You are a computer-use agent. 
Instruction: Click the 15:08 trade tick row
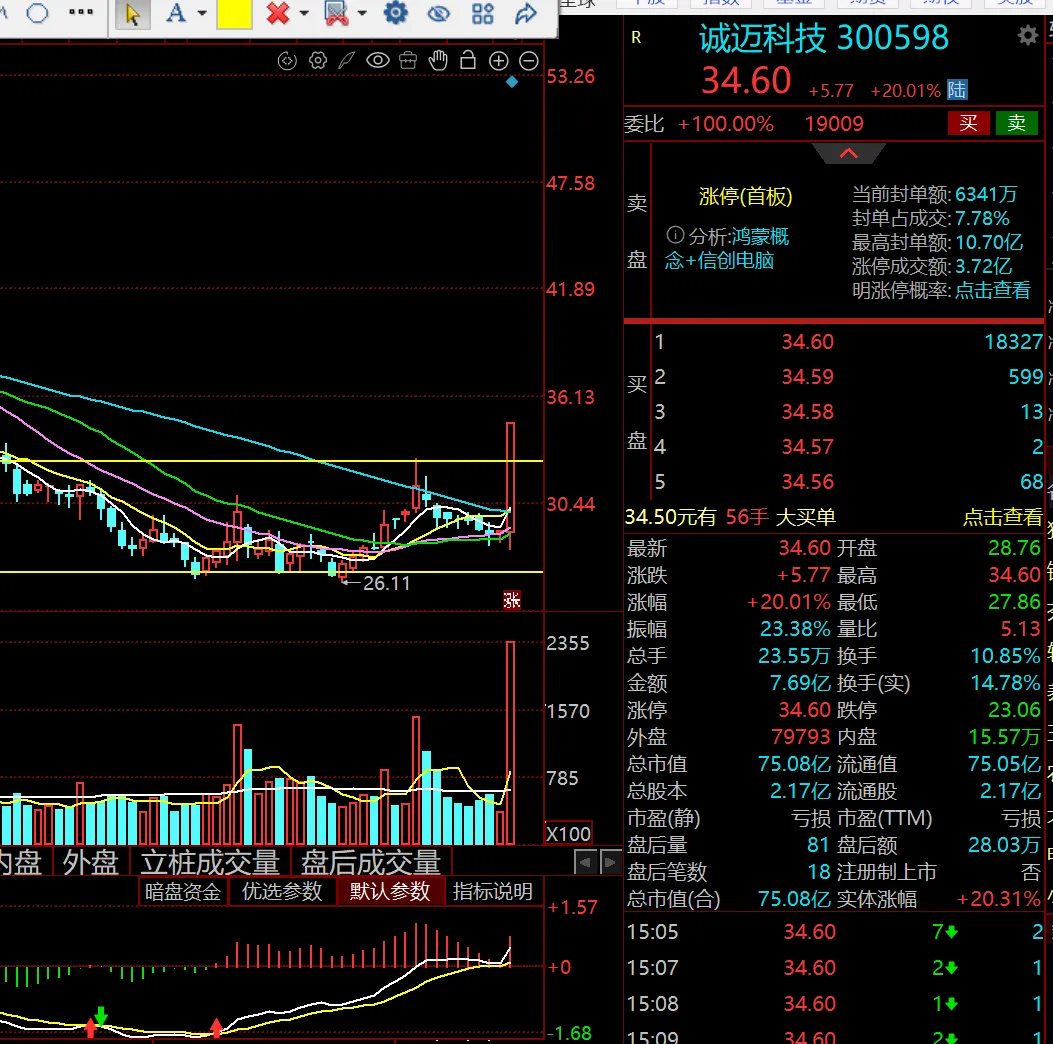click(x=835, y=1004)
